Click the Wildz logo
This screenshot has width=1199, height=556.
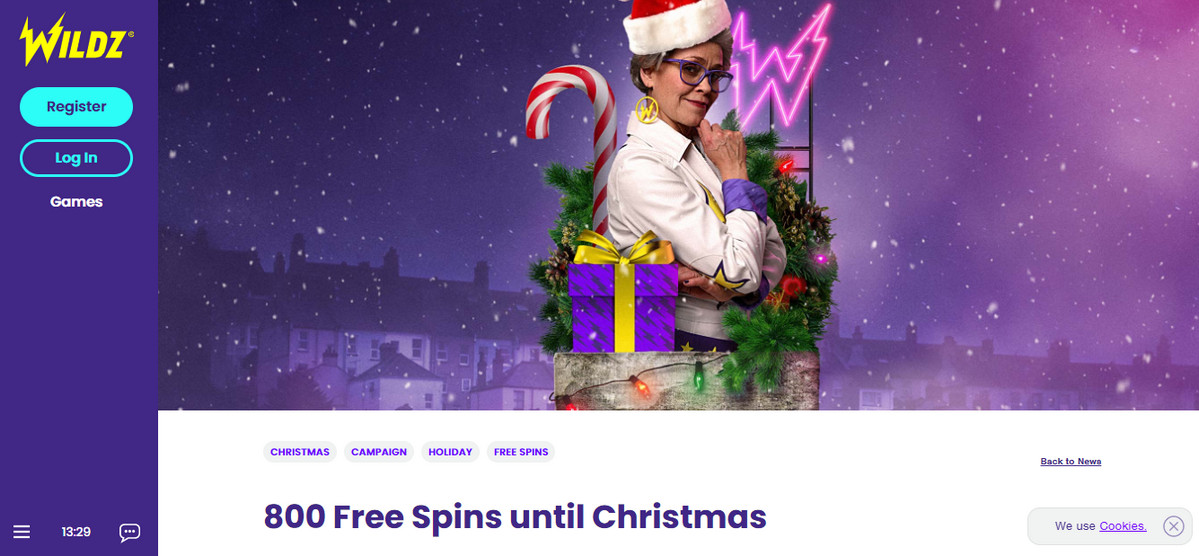coord(76,41)
